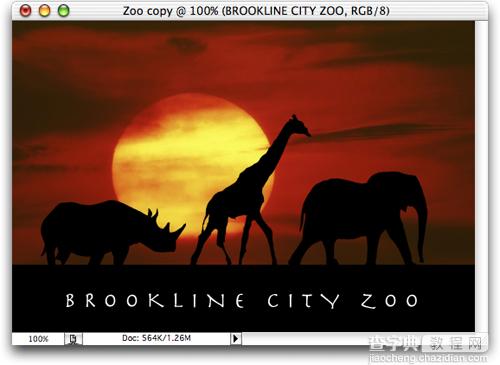Click the Chinese watermark logo above the URL
500x365 pixels.
(427, 343)
